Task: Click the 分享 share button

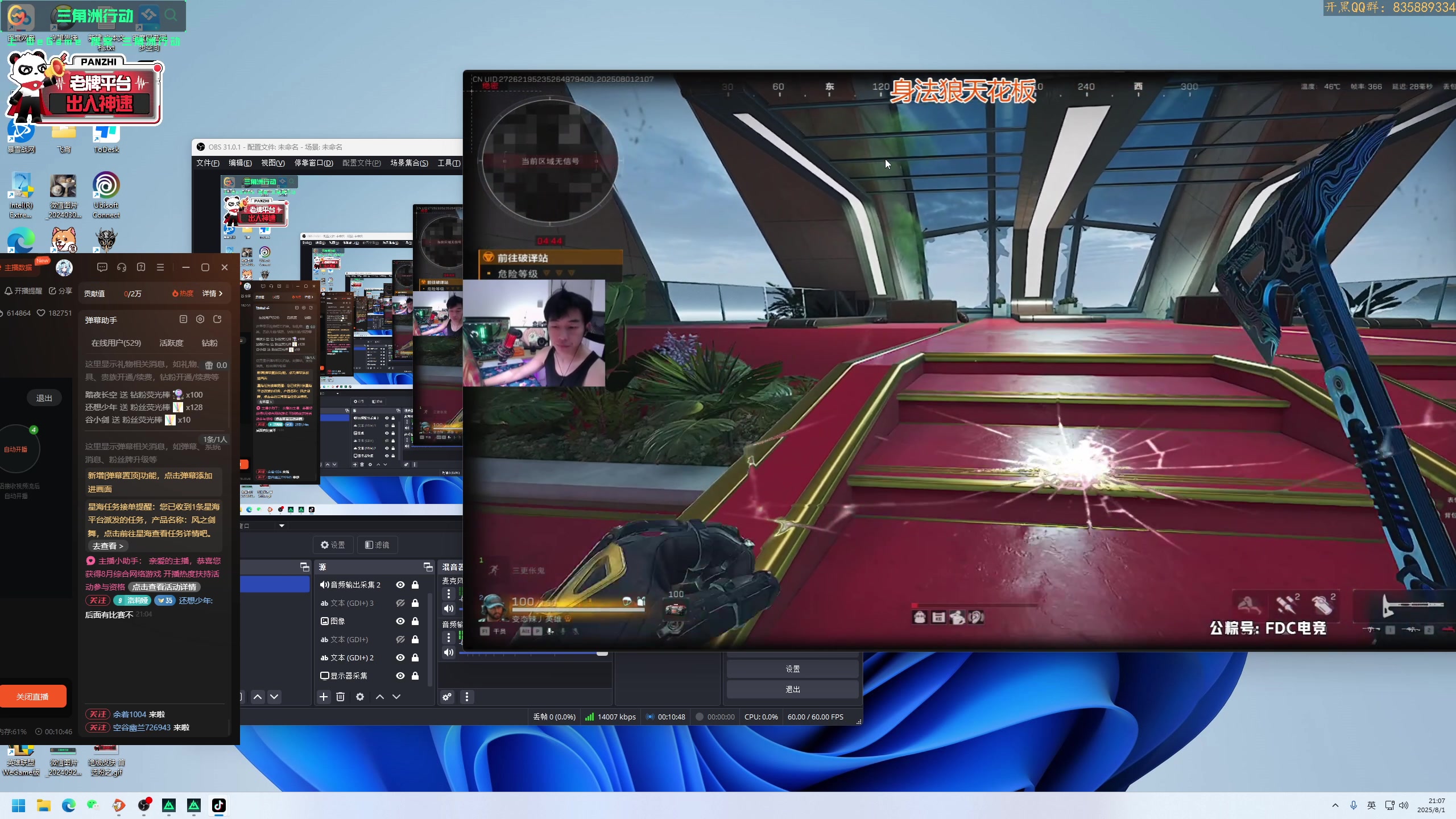Action: 61,291
